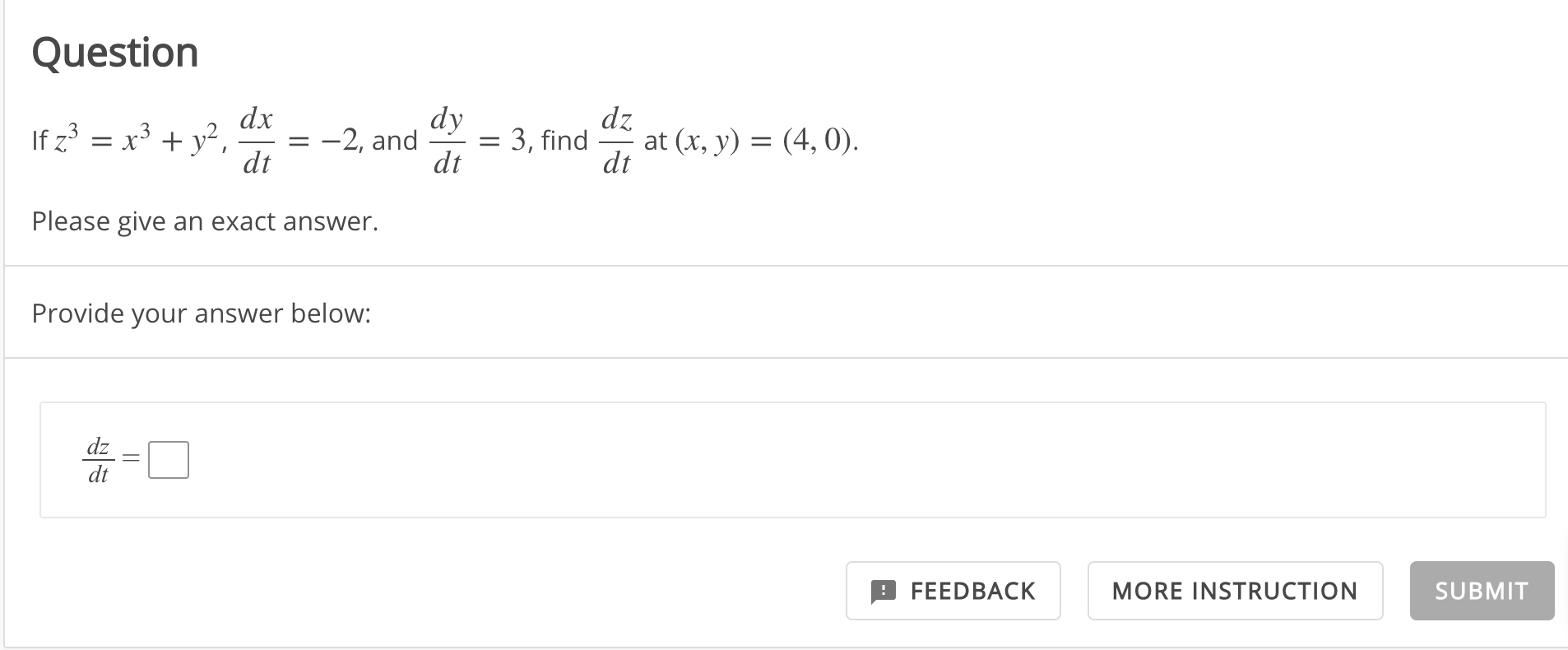The image size is (1568, 650).
Task: Click the Question heading
Action: point(114,51)
